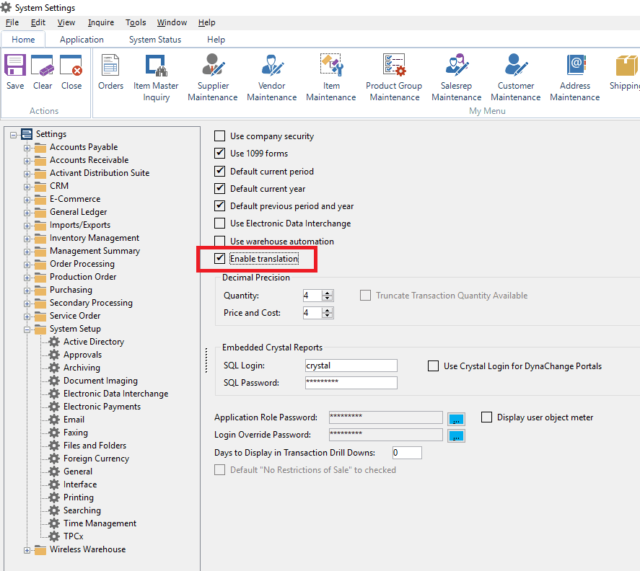
Task: Launch Salesrep Maintenance icon
Action: pyautogui.click(x=456, y=64)
